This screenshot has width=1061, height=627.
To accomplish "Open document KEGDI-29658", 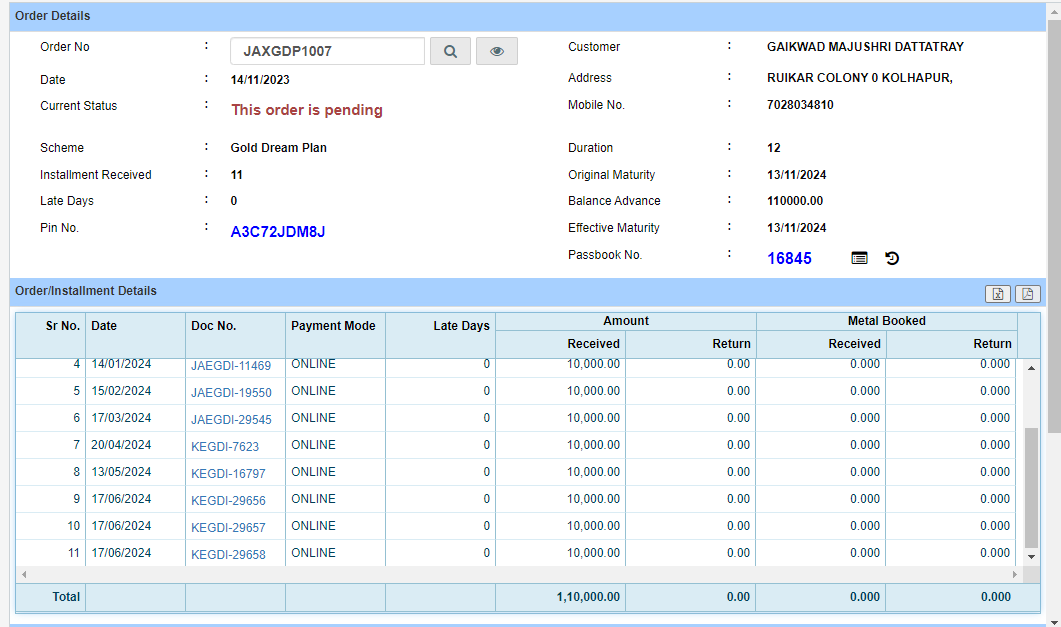I will 228,555.
